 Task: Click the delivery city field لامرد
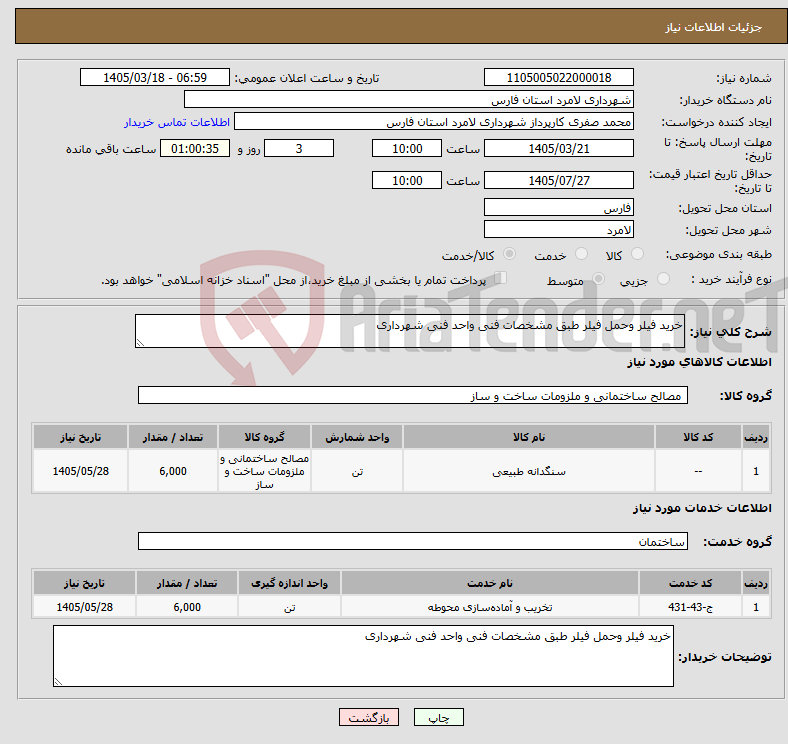(558, 229)
